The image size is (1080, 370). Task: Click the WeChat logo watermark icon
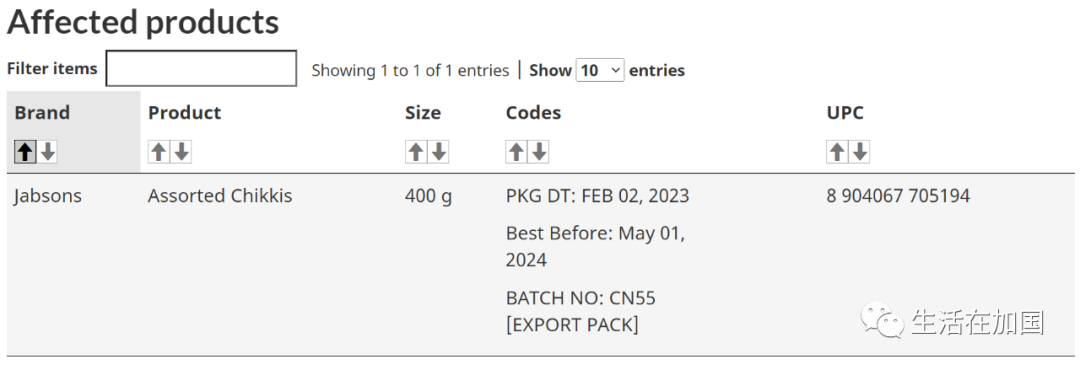coord(881,321)
